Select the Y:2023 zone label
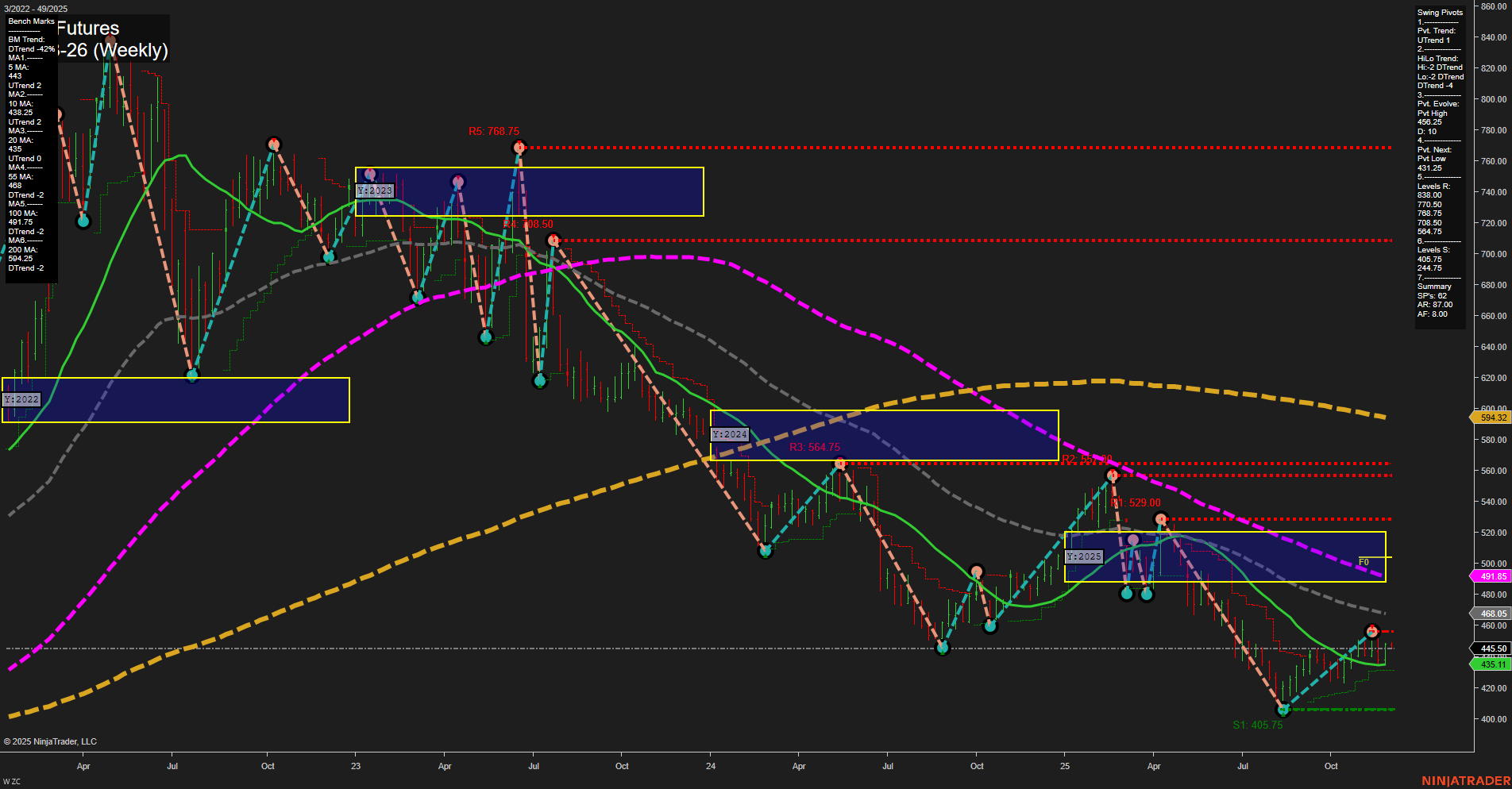1512x789 pixels. coord(374,191)
